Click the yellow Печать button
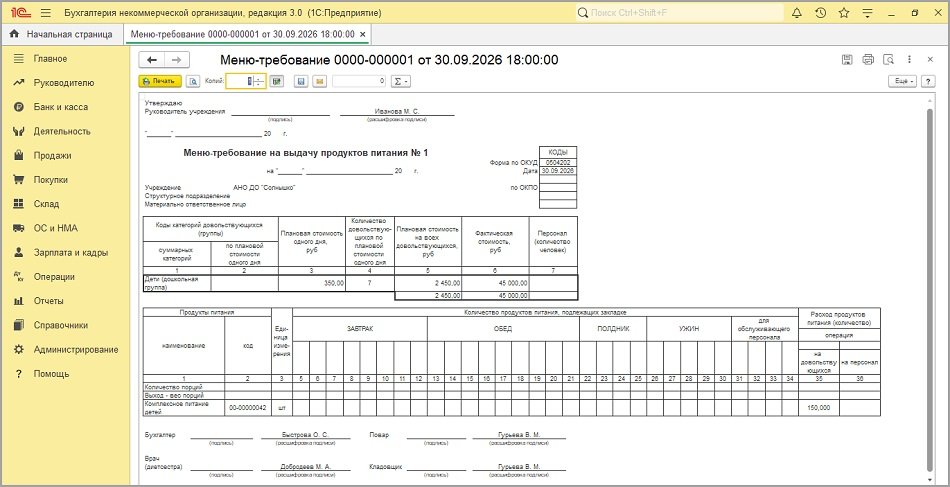This screenshot has height=487, width=950. [x=160, y=81]
